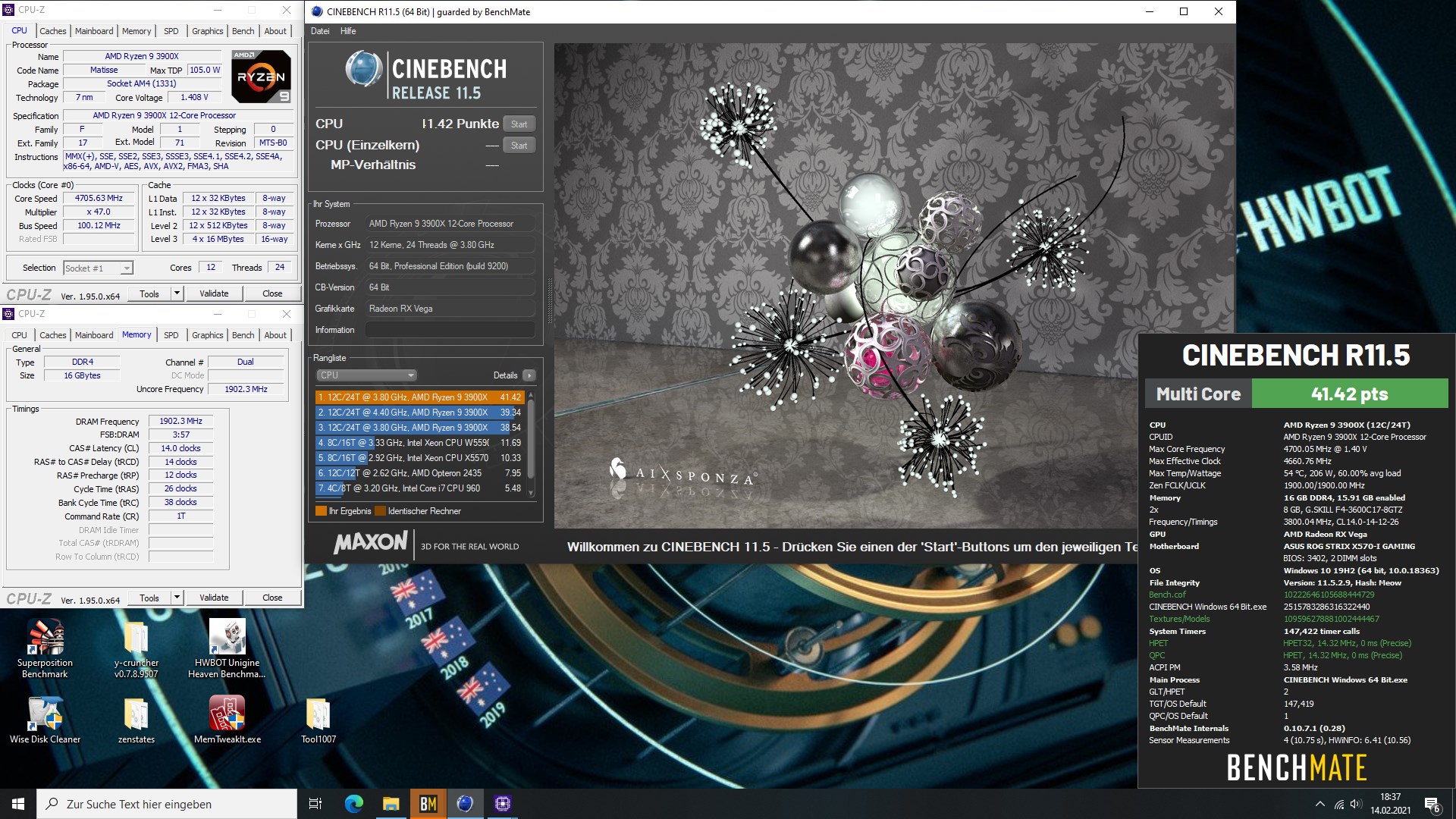Open Tool1007 folder icon
1456x819 pixels.
(x=318, y=720)
